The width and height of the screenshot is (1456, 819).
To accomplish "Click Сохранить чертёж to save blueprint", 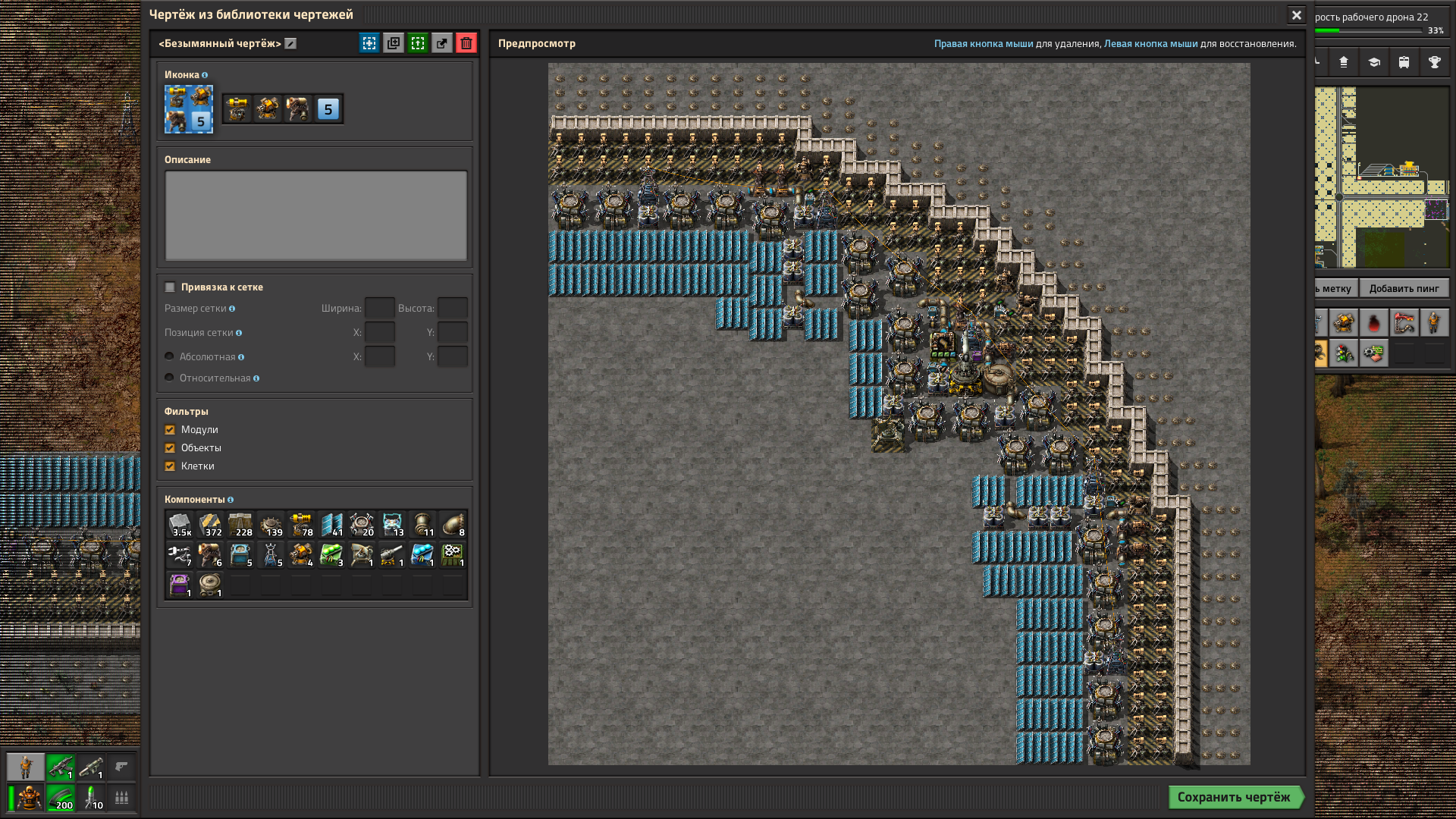I will coord(1235,797).
